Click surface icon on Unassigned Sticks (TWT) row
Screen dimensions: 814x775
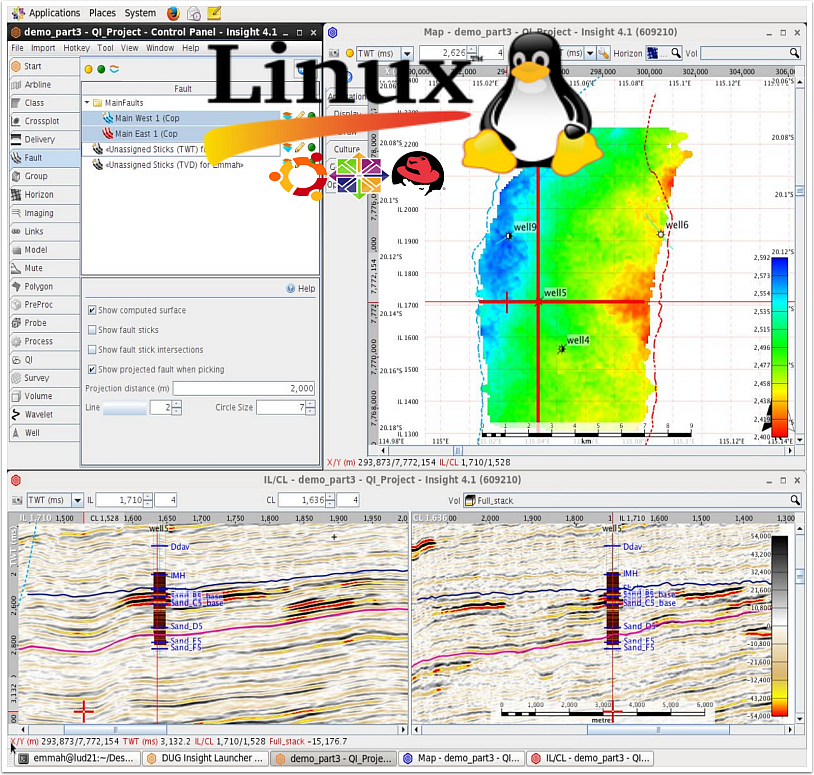[287, 148]
